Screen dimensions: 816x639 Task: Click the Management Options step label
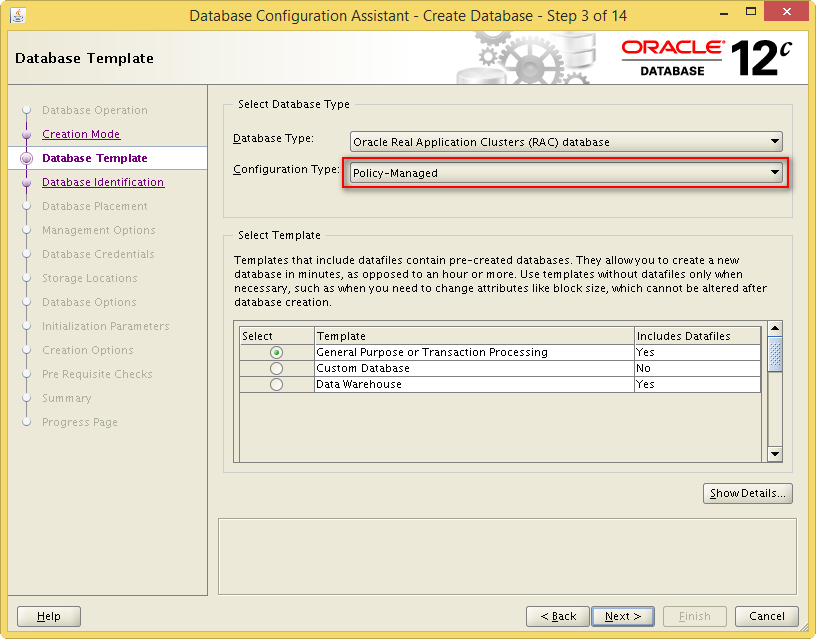99,230
